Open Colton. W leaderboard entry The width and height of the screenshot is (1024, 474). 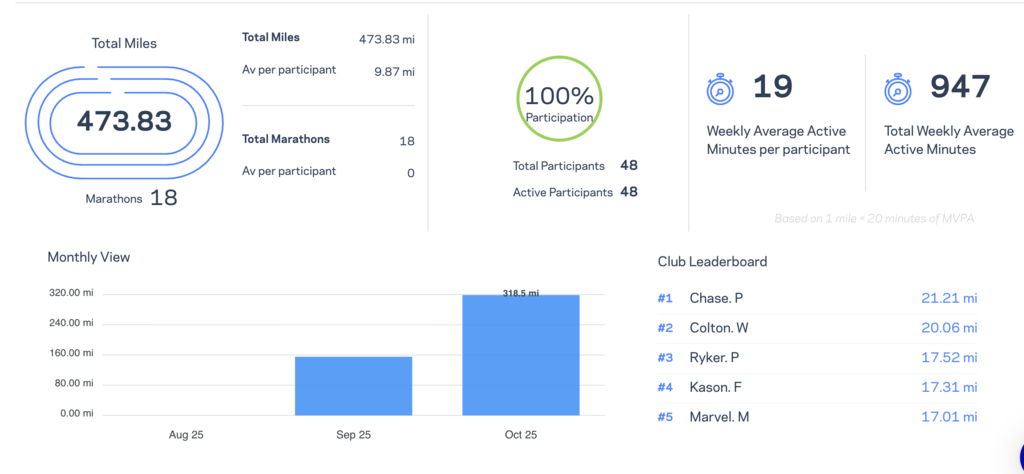[719, 328]
